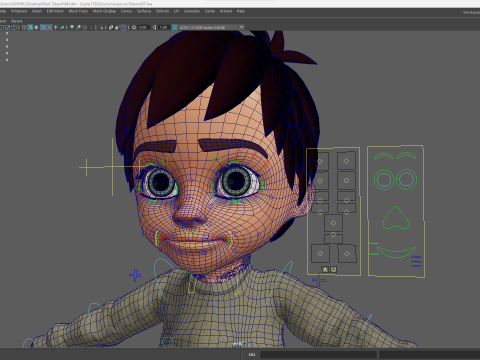Select the top-right diamond control in slider panel
Image resolution: width=480 pixels, height=360 pixels.
346,161
